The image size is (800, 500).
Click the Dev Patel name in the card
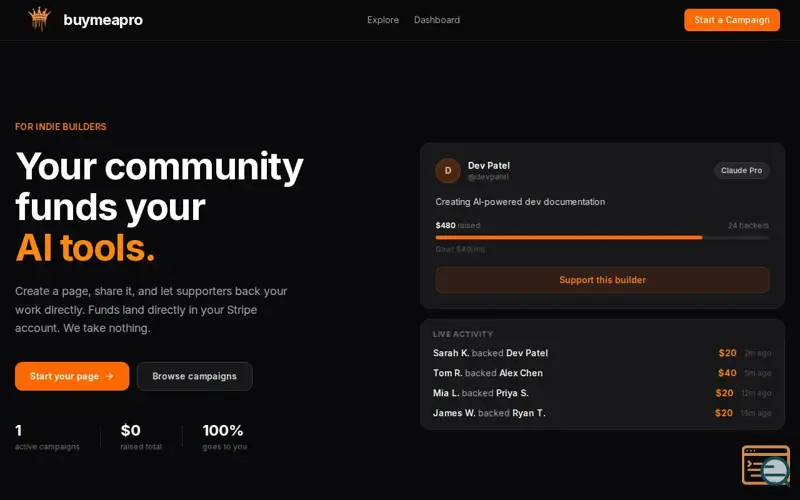(489, 165)
